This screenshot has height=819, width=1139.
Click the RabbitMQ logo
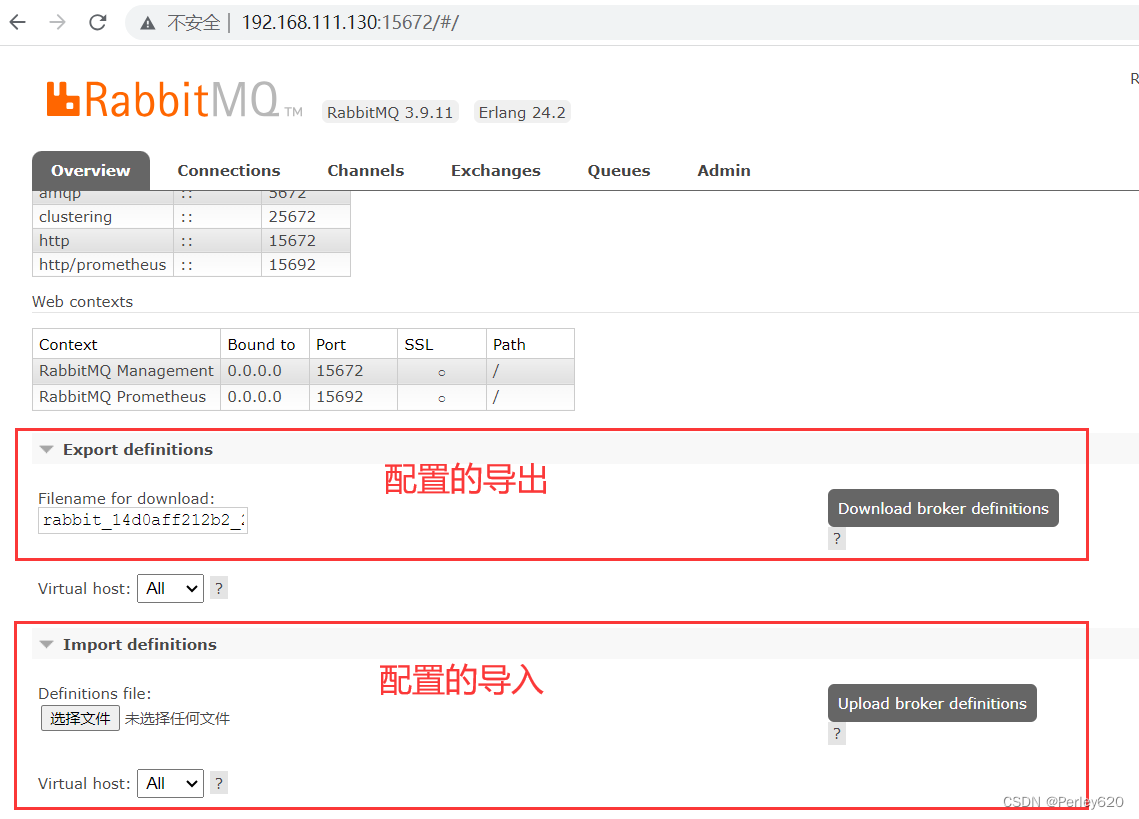(174, 100)
